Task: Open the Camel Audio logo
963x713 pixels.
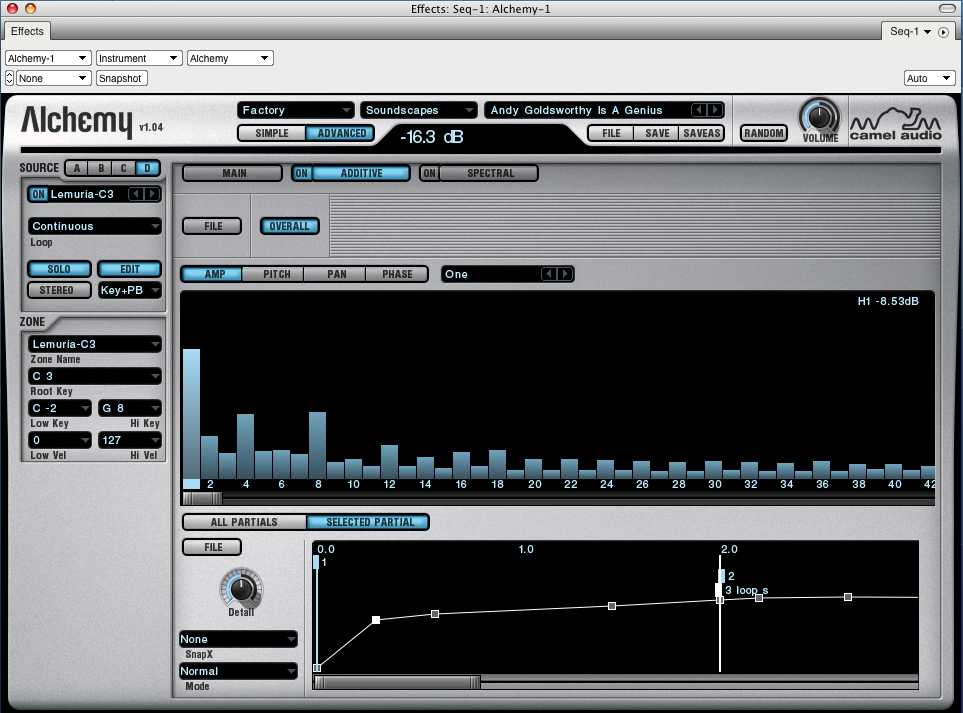Action: pyautogui.click(x=895, y=124)
